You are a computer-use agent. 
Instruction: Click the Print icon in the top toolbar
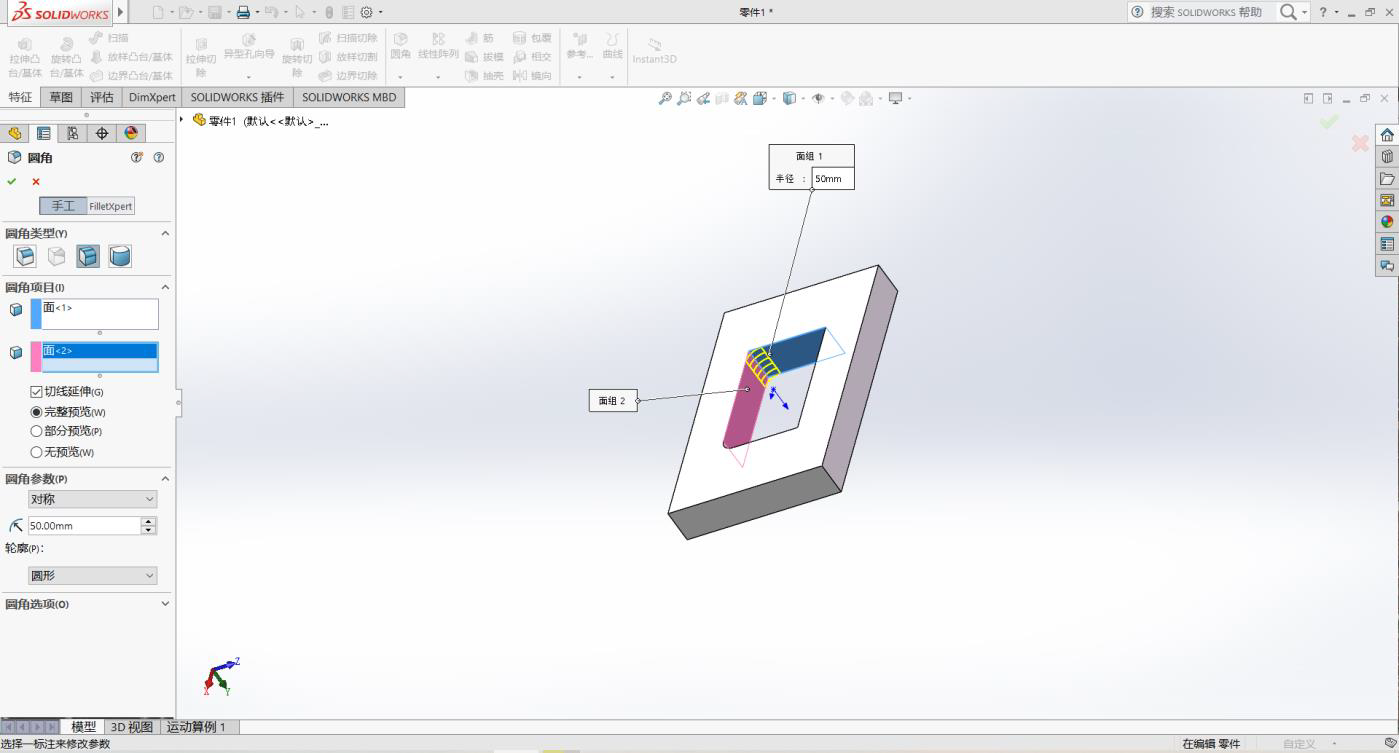click(x=243, y=12)
